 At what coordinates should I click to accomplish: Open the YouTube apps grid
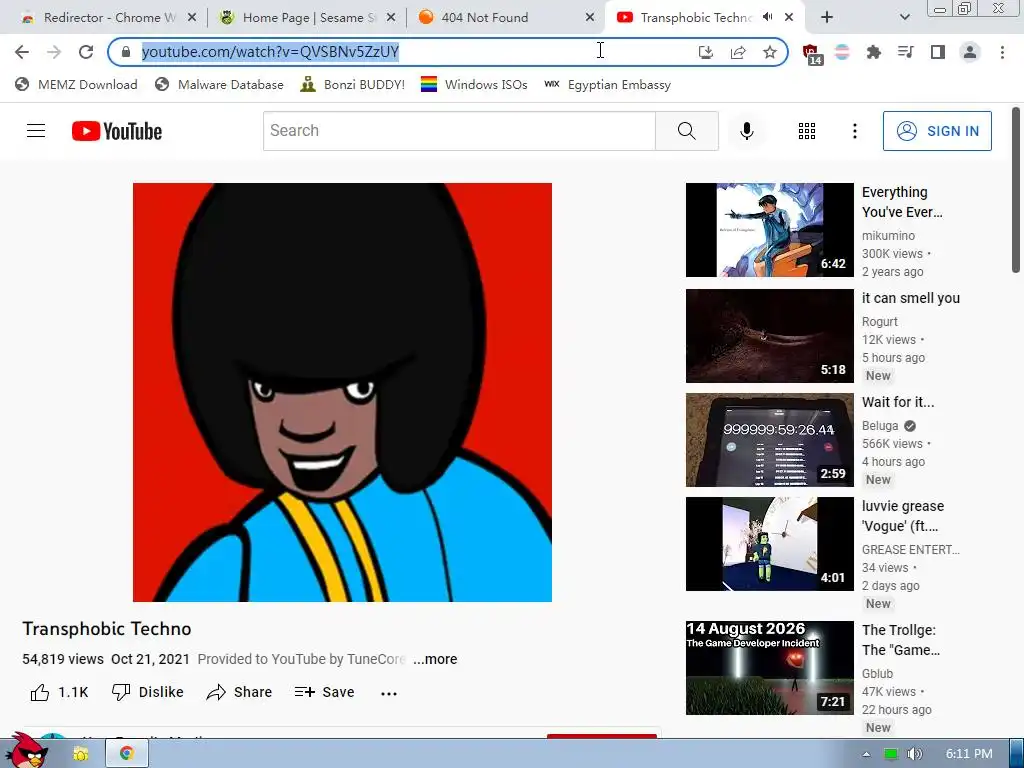[807, 131]
